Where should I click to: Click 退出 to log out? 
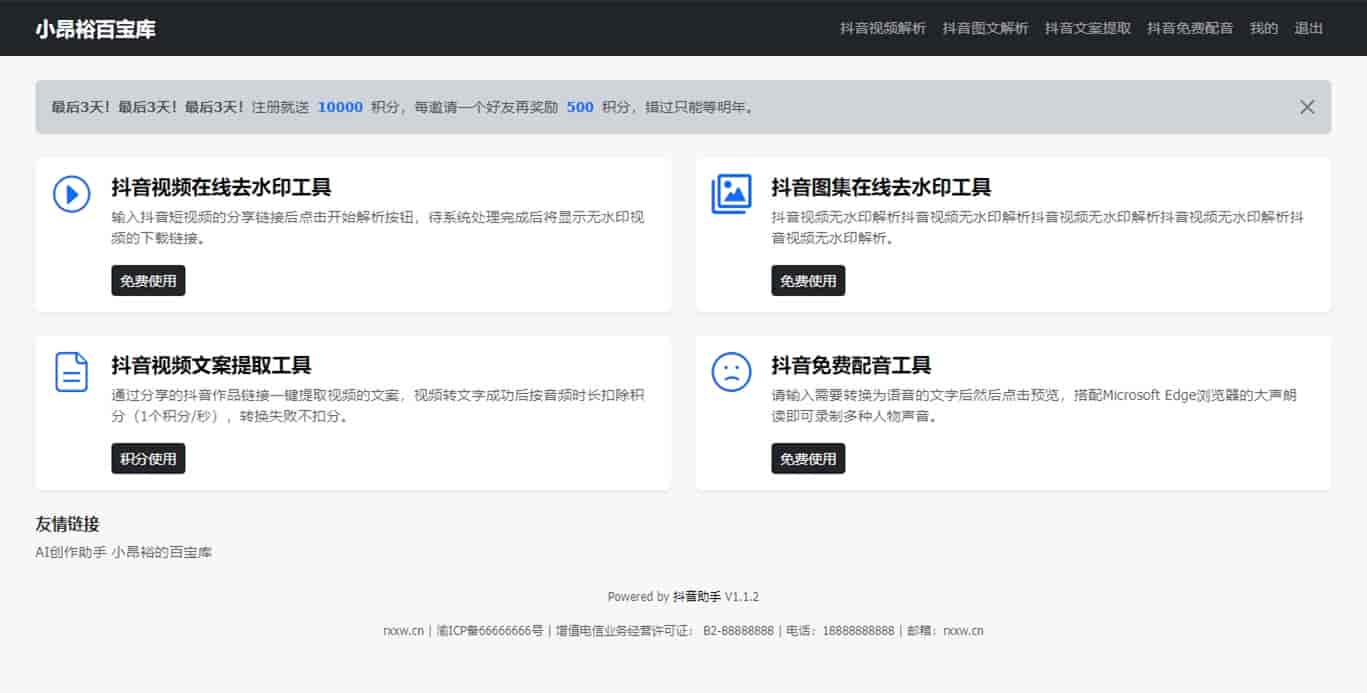1309,28
